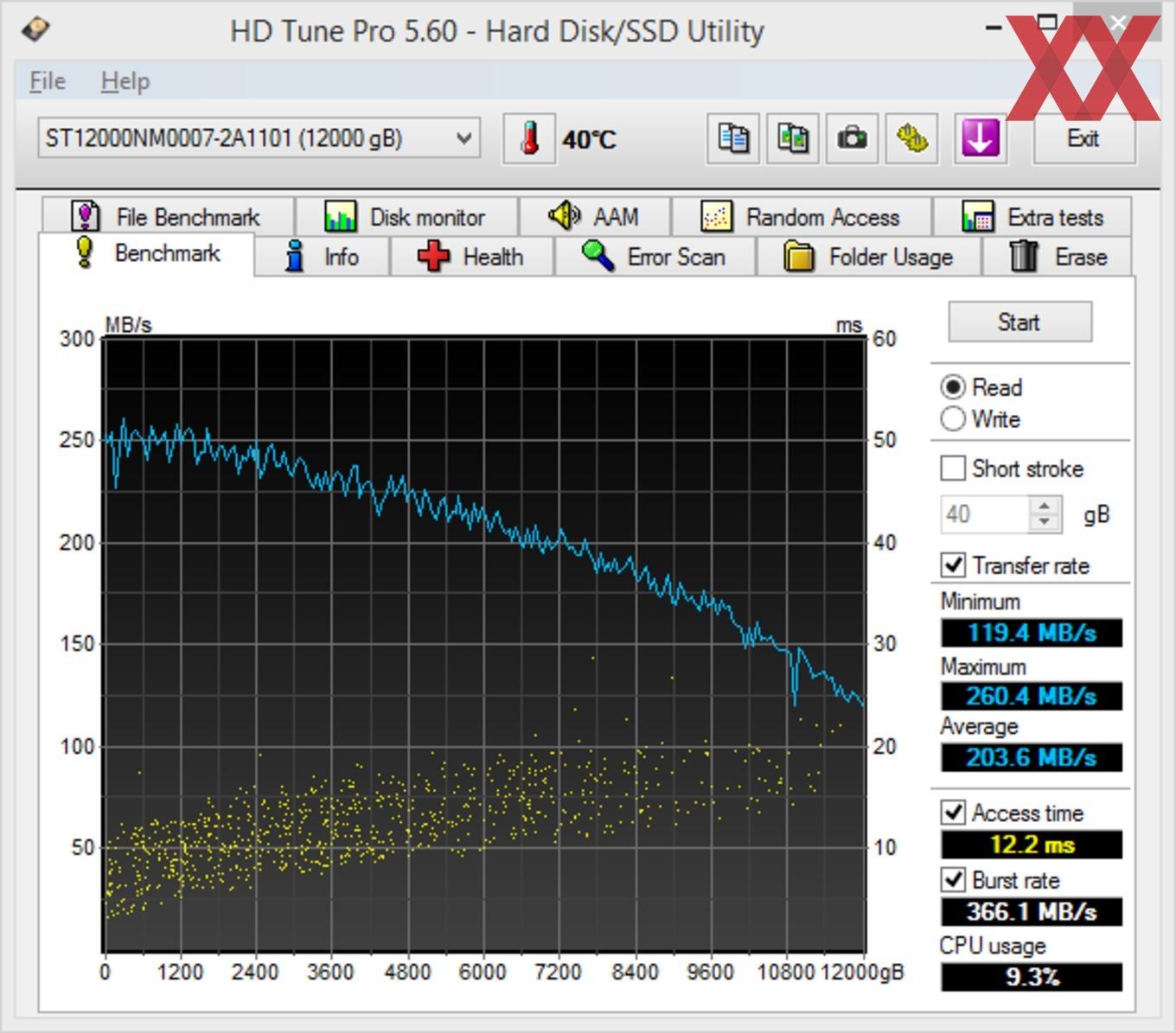Viewport: 1176px width, 1033px height.
Task: Switch to the Erase tab
Action: 1058,257
